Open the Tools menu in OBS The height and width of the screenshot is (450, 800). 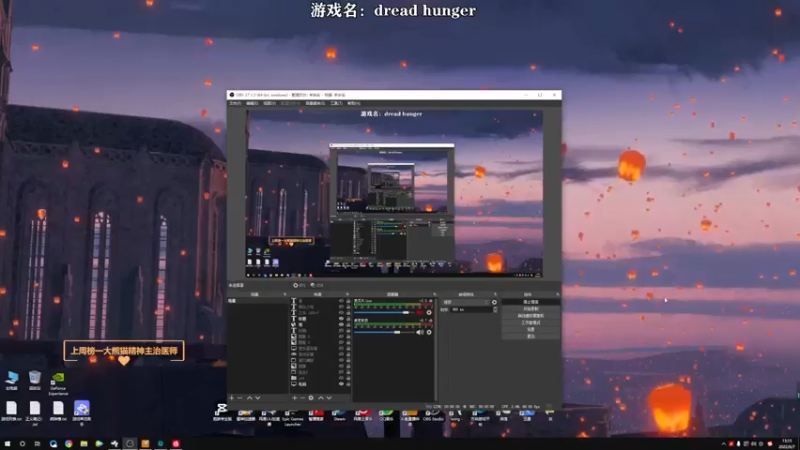tap(336, 103)
